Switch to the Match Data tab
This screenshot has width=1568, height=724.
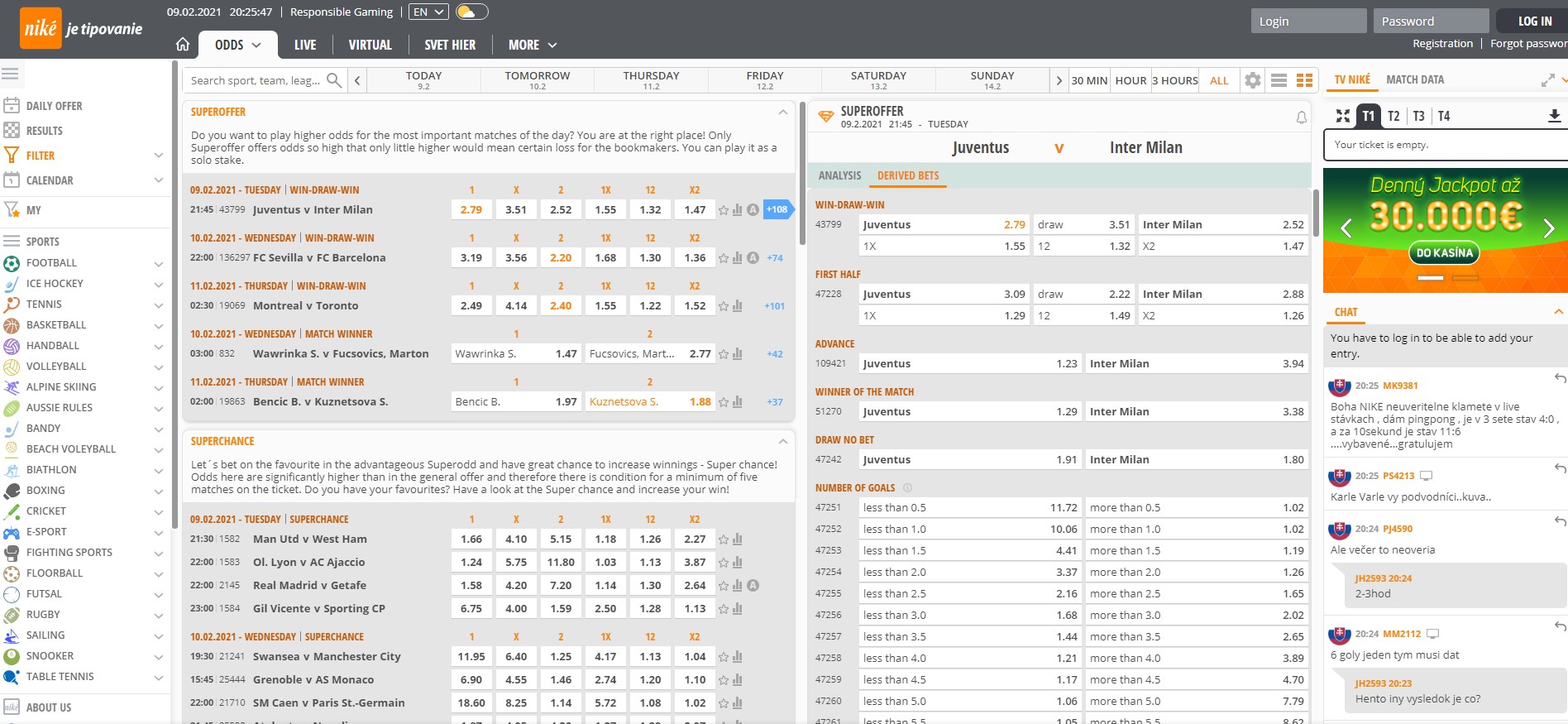(x=1415, y=79)
